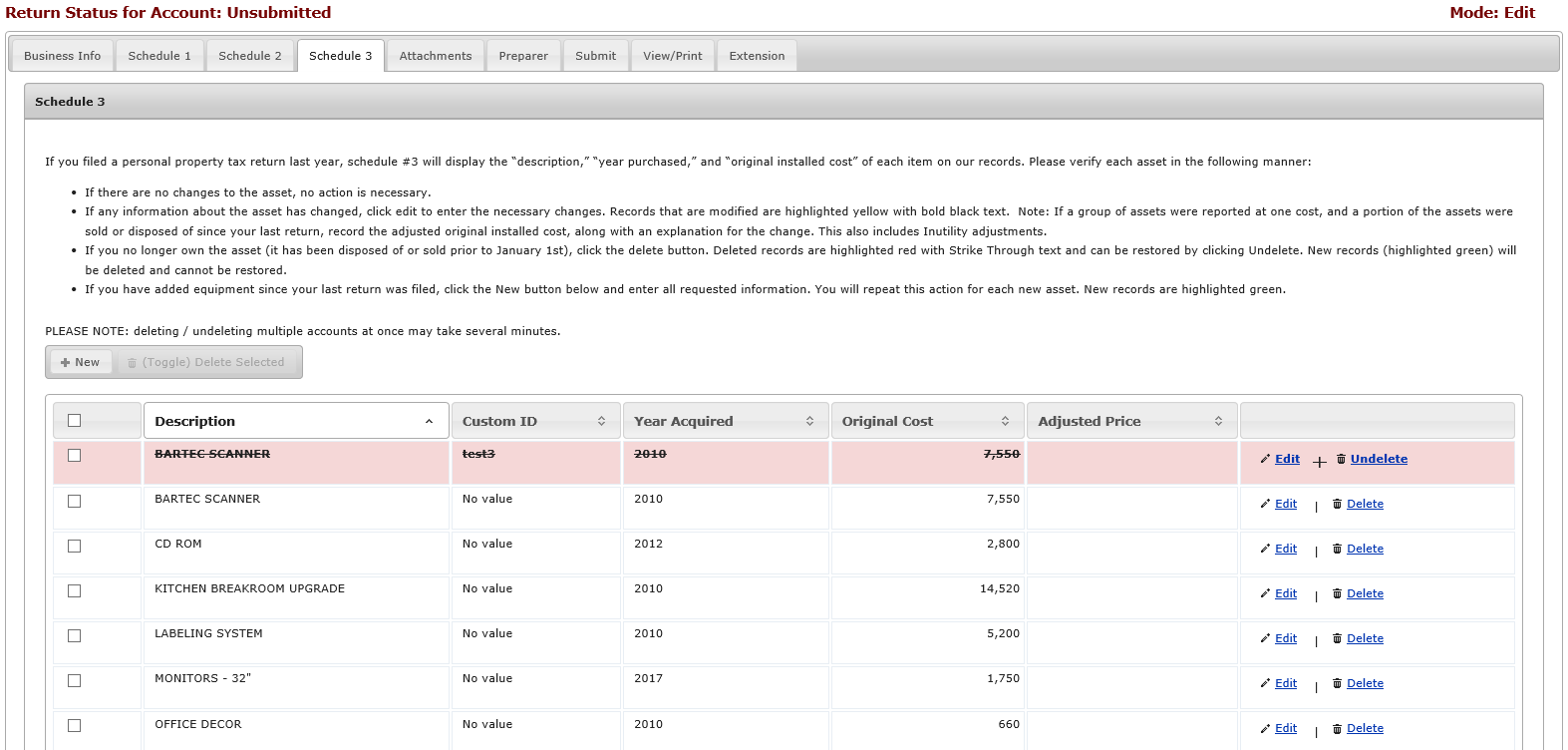Toggle the sort arrow on the Description column
The width and height of the screenshot is (1568, 750).
point(429,421)
